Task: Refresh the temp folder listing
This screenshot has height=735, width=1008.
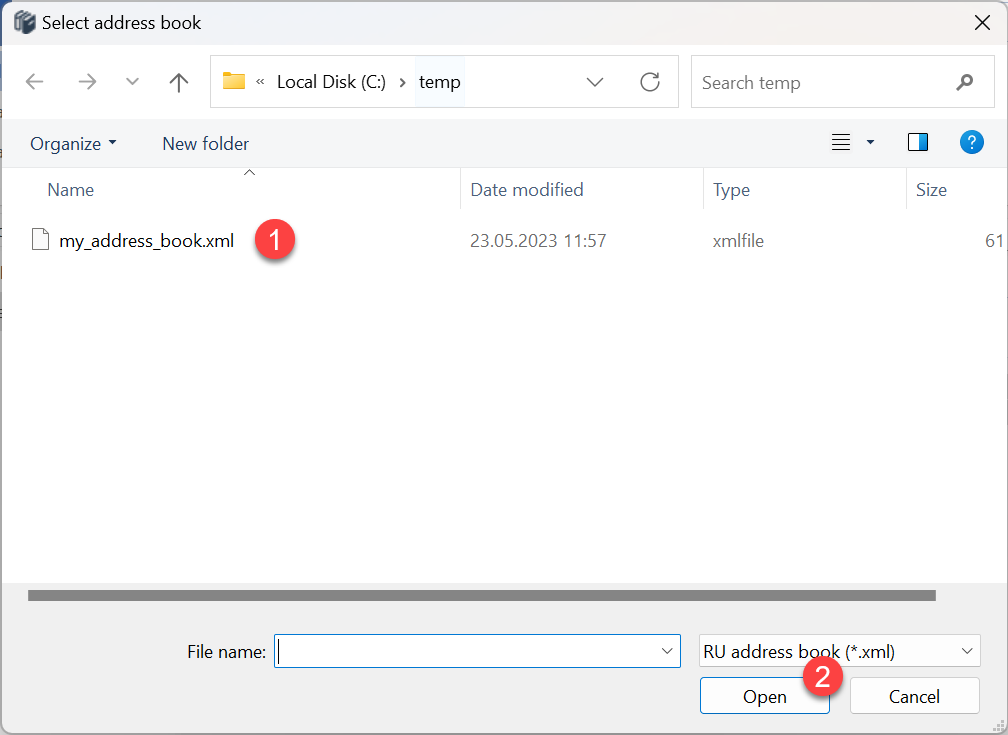Action: point(650,82)
